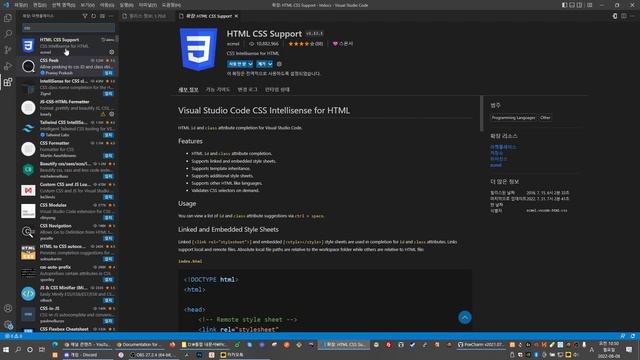Select the CSS Navigation extension

[67, 232]
